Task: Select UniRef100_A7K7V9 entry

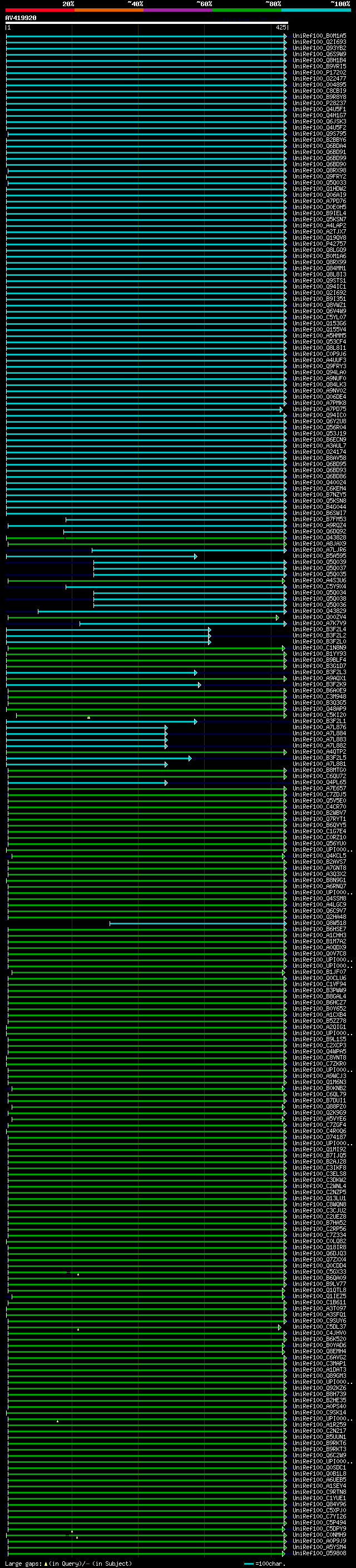Action: click(319, 624)
